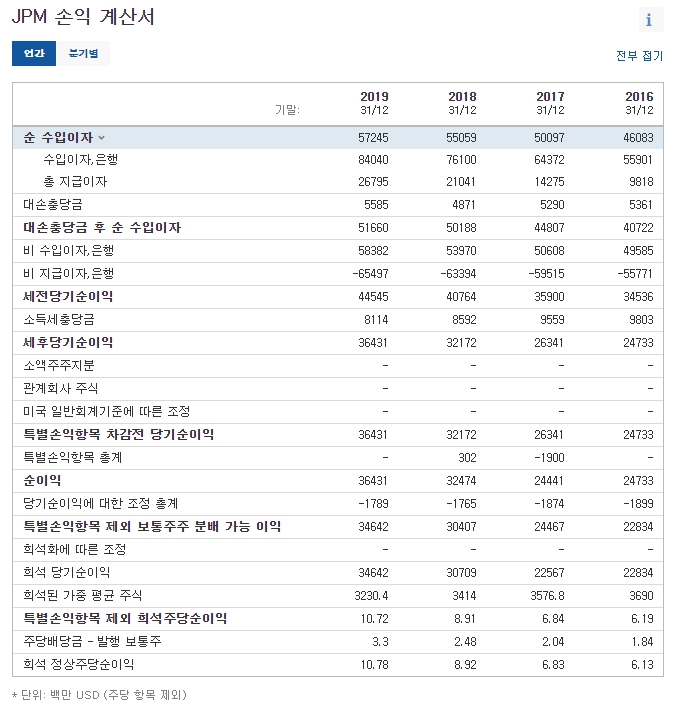This screenshot has height=710, width=674.
Task: Click the value 302 in 특별손익항목 총계 row
Action: pyautogui.click(x=467, y=458)
